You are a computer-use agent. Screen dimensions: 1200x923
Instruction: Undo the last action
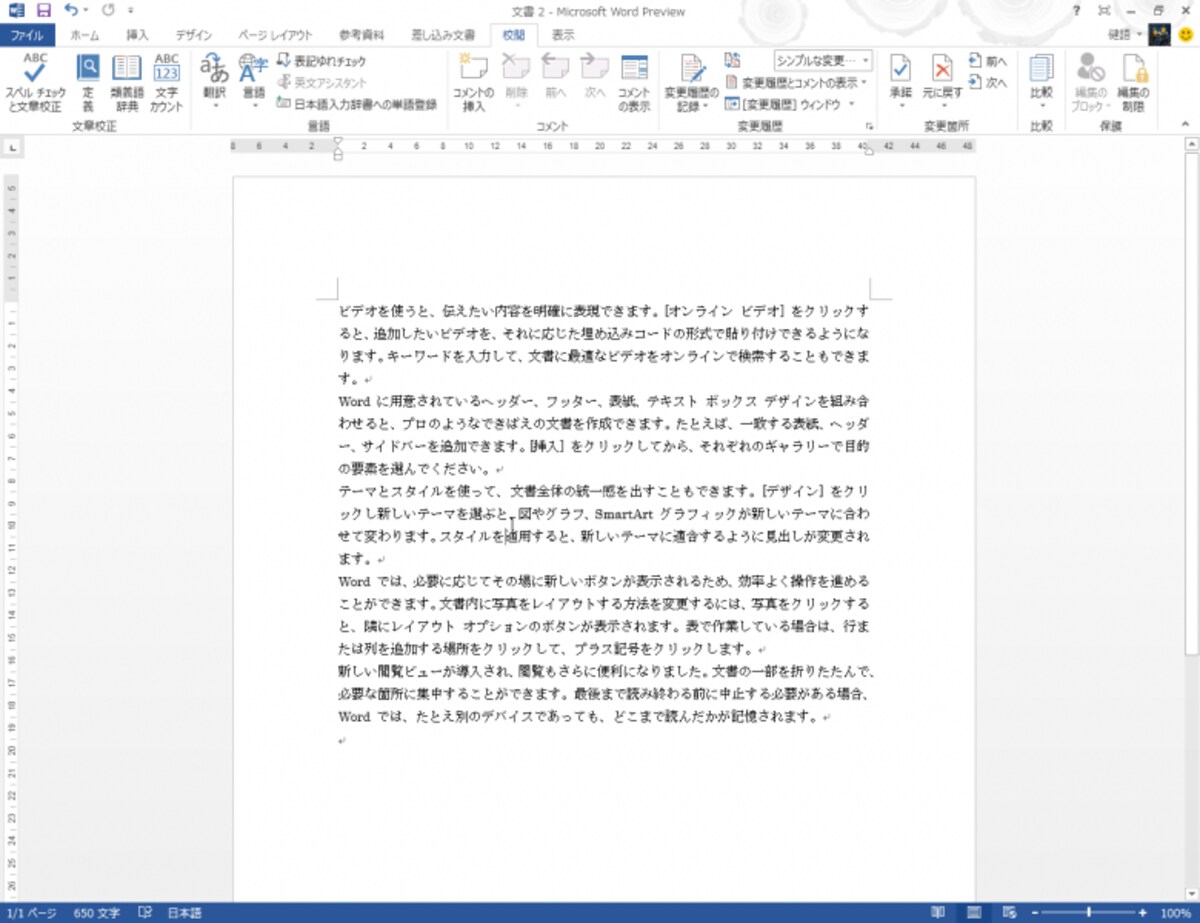pos(70,11)
